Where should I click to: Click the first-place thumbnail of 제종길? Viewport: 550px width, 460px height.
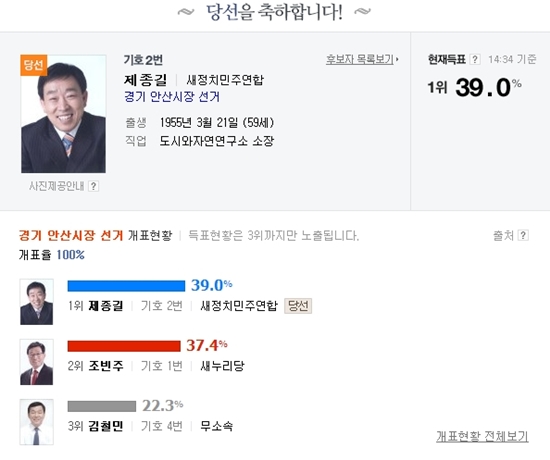(36, 302)
